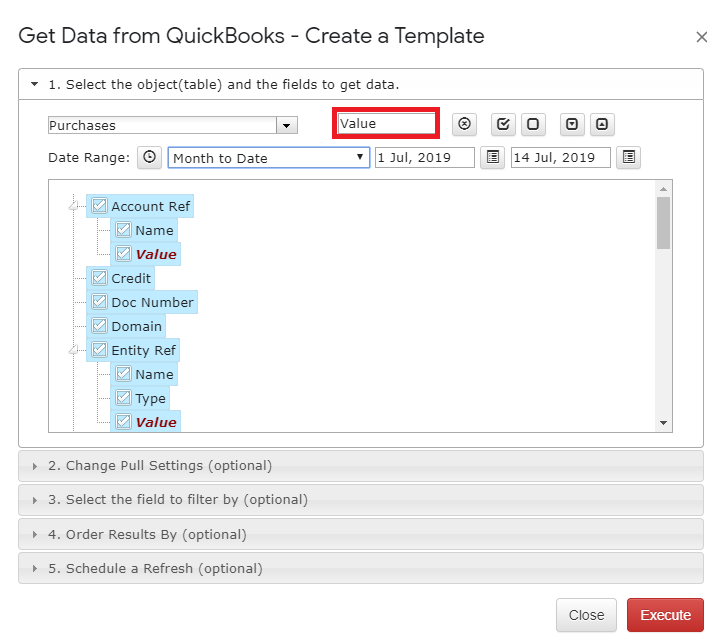Screen dimensions: 707x636
Task: Toggle the Doc Number checkbox
Action: 99,302
